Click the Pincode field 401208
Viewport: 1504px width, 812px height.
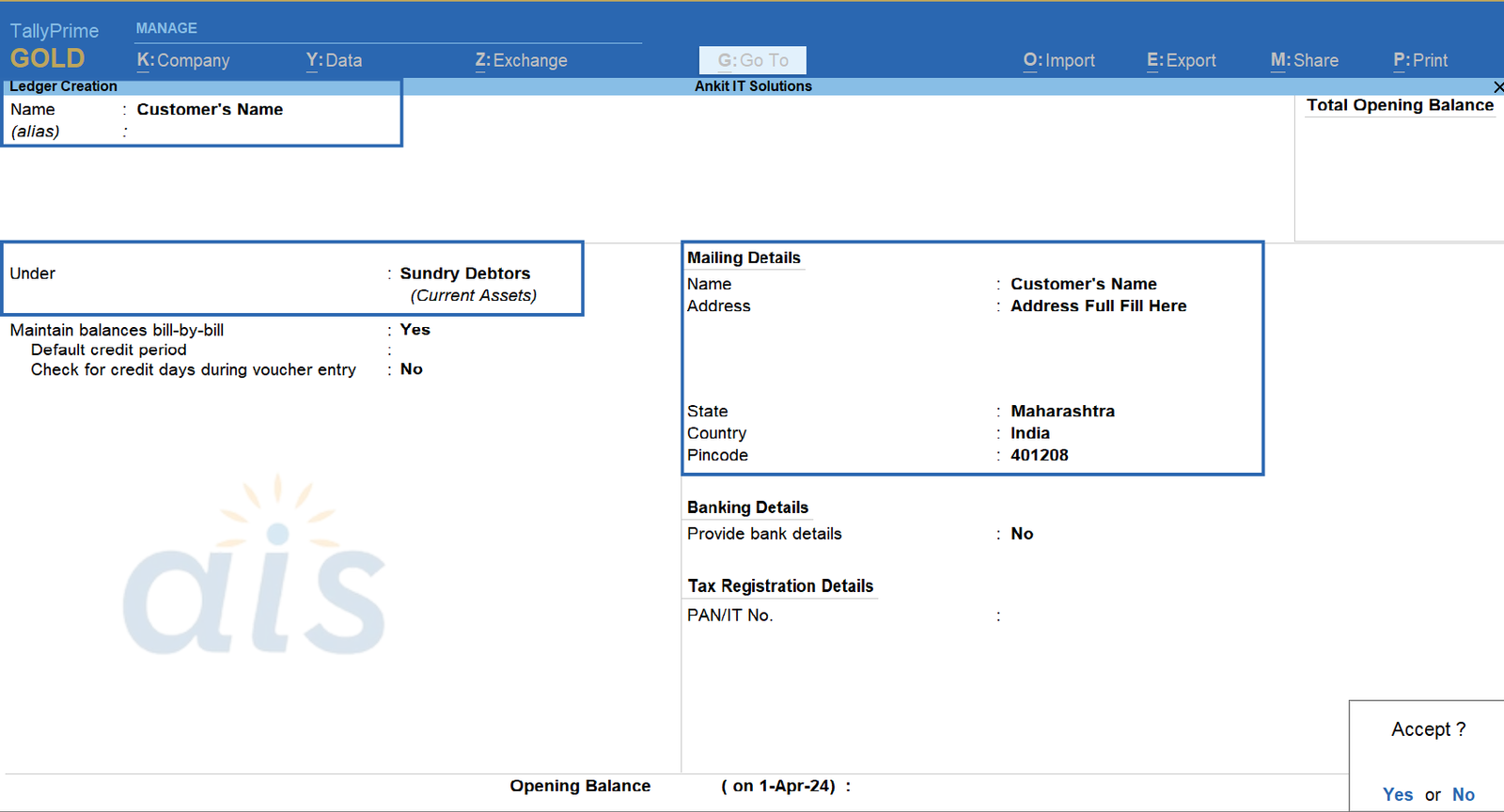1039,455
